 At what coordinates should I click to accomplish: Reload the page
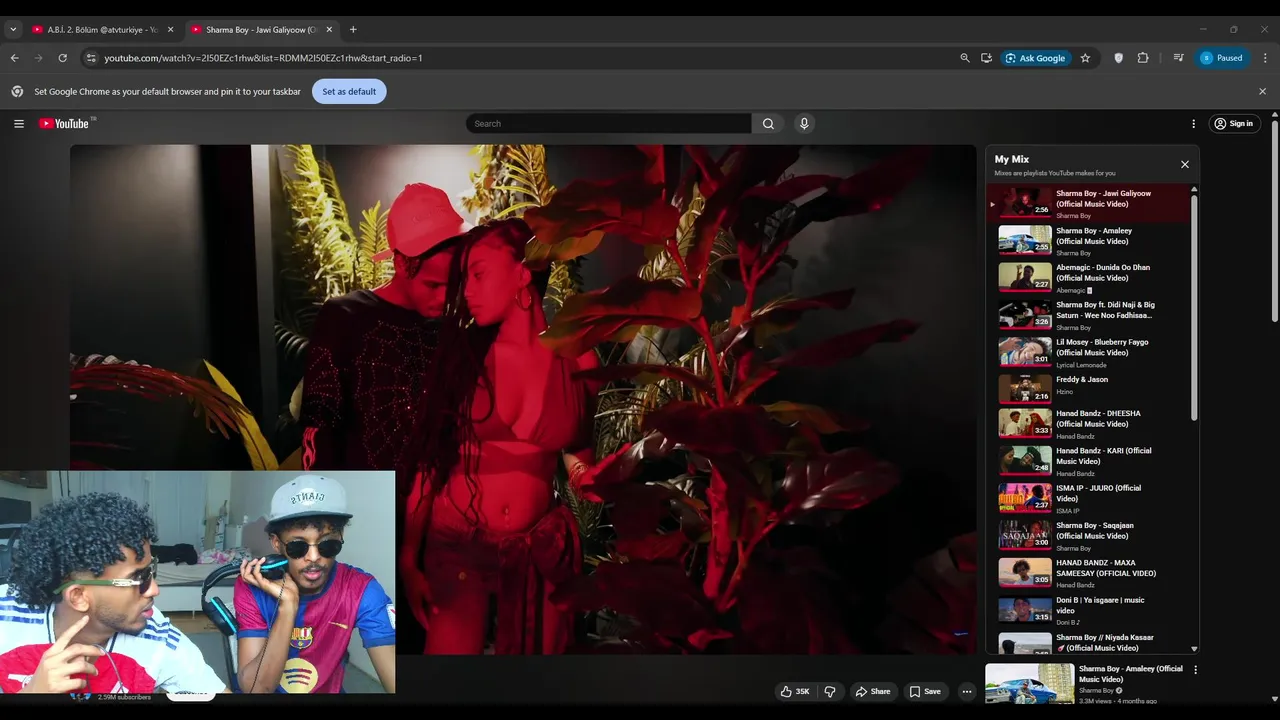pyautogui.click(x=62, y=58)
